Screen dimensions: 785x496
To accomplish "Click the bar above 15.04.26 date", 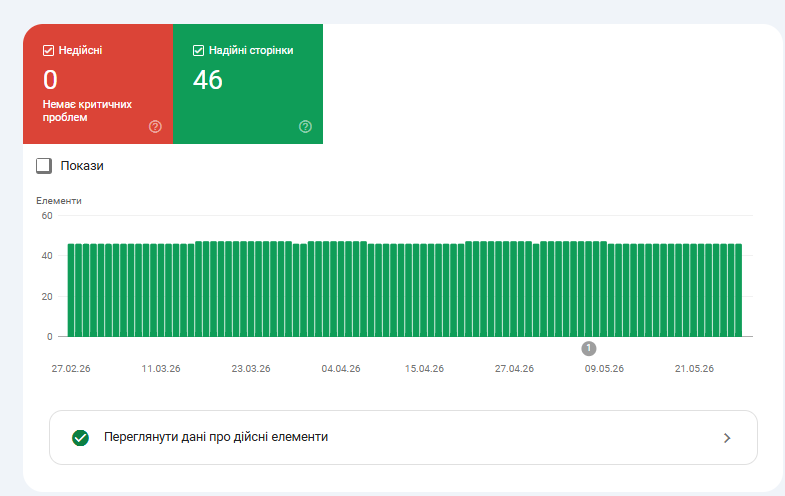I will [424, 290].
